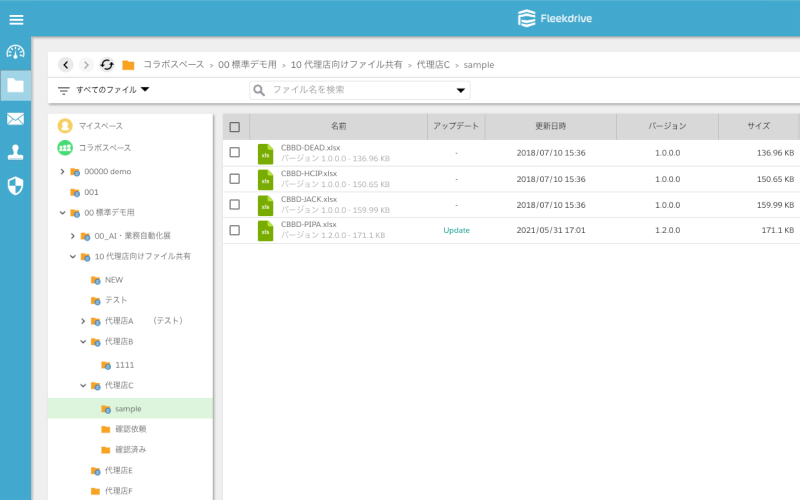Open the すべてのファイル filter dropdown
800x500 pixels.
coord(112,90)
